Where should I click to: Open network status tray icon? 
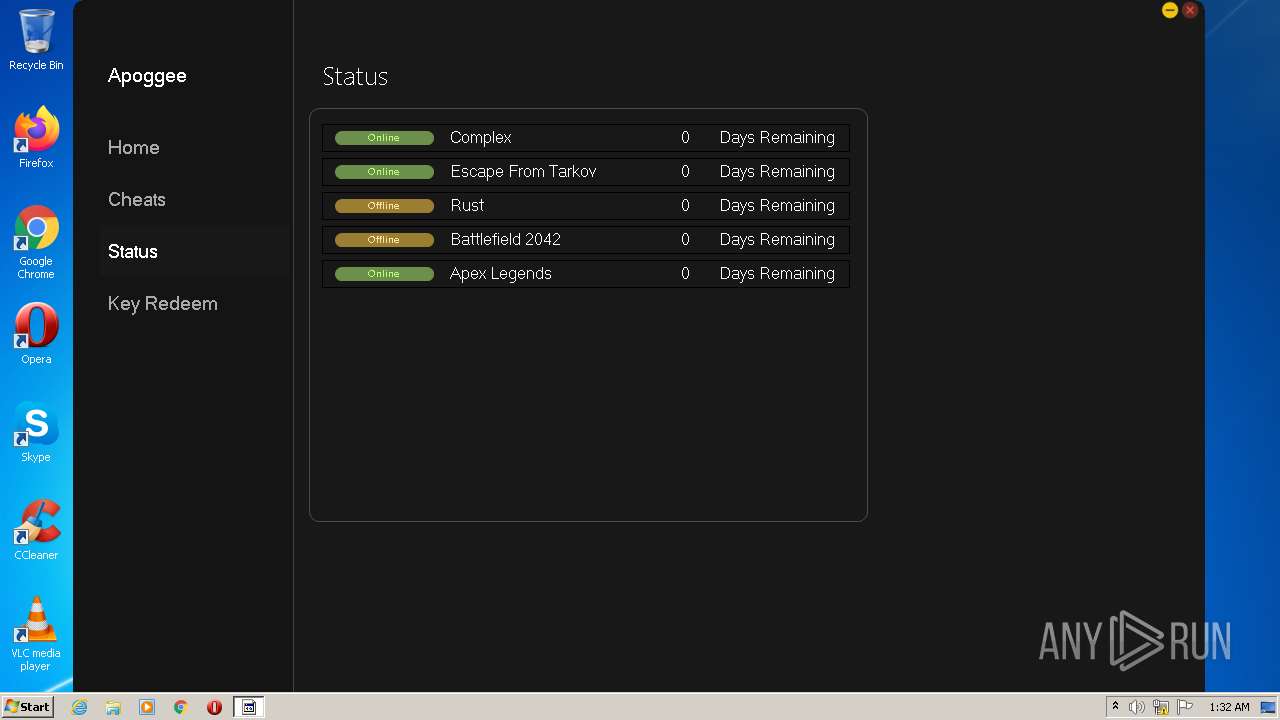[x=1161, y=707]
